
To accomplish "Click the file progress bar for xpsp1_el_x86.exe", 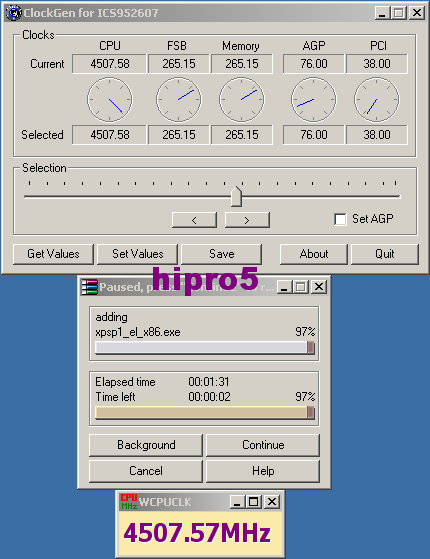I will click(x=205, y=348).
